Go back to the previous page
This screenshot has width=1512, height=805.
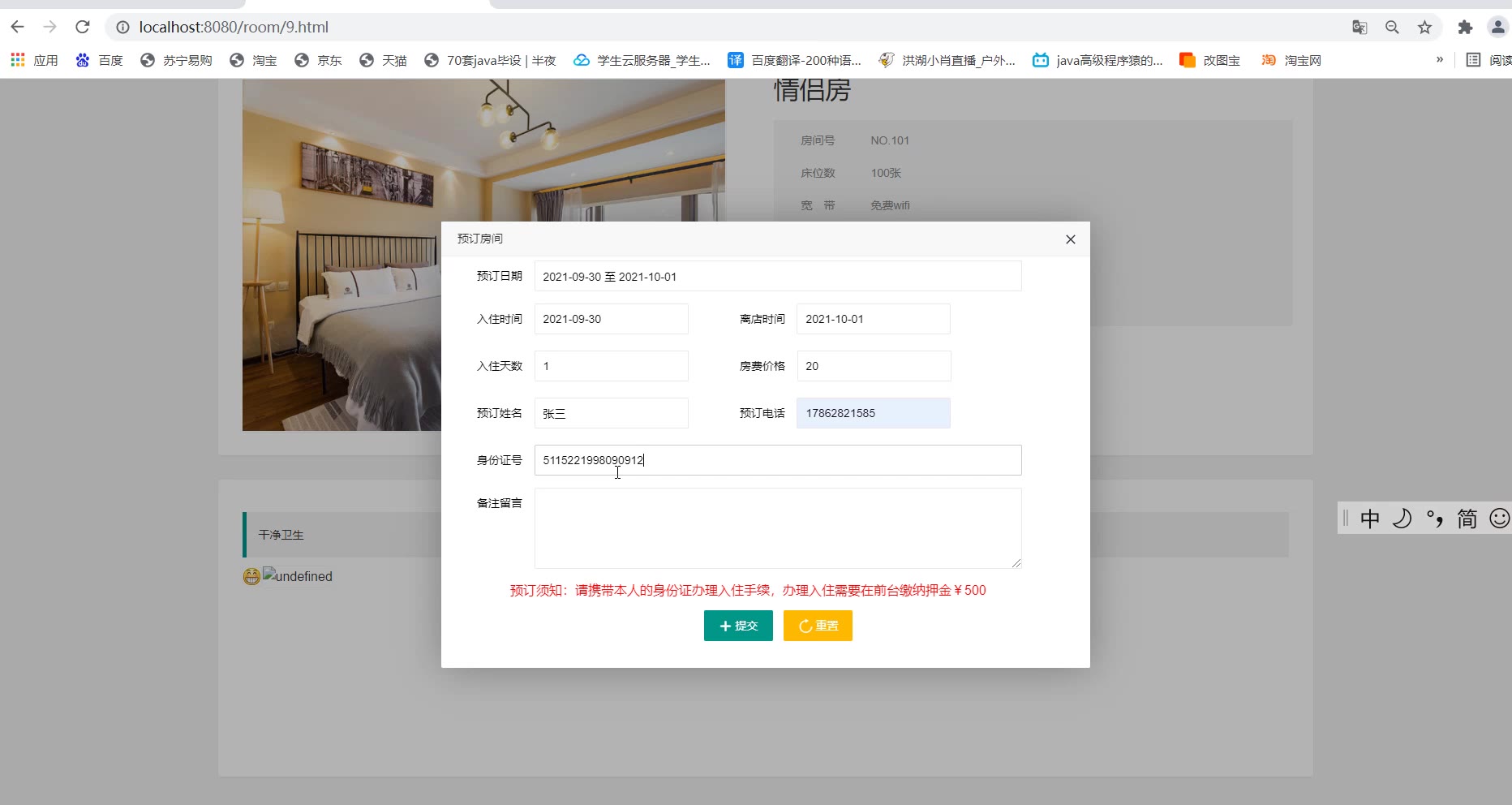coord(17,27)
